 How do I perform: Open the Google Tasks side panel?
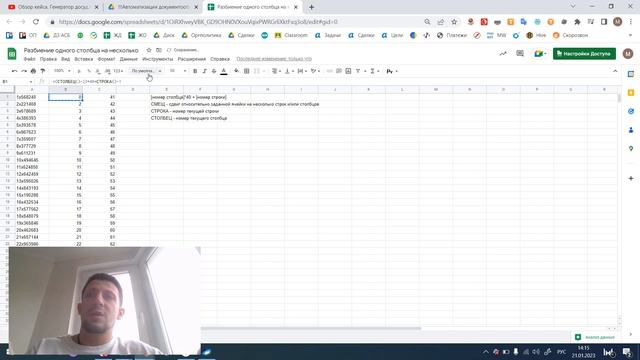point(631,111)
